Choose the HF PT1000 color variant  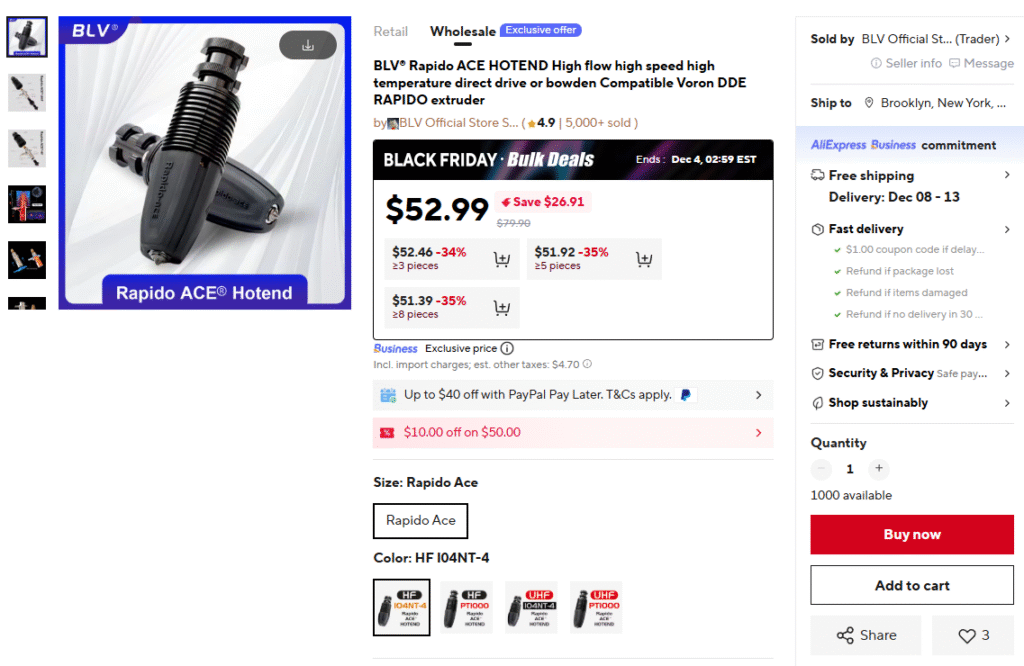tap(466, 607)
